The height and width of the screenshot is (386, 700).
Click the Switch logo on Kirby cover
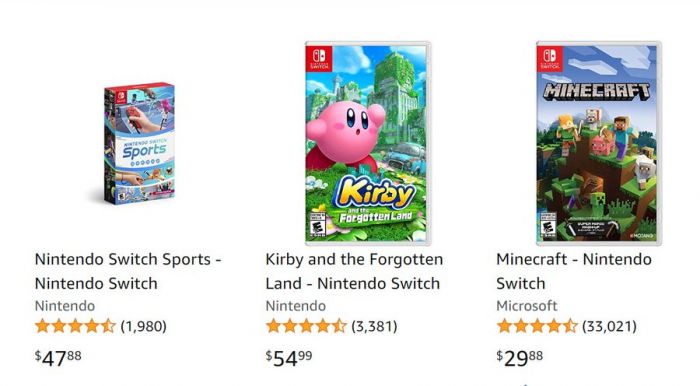coord(319,58)
